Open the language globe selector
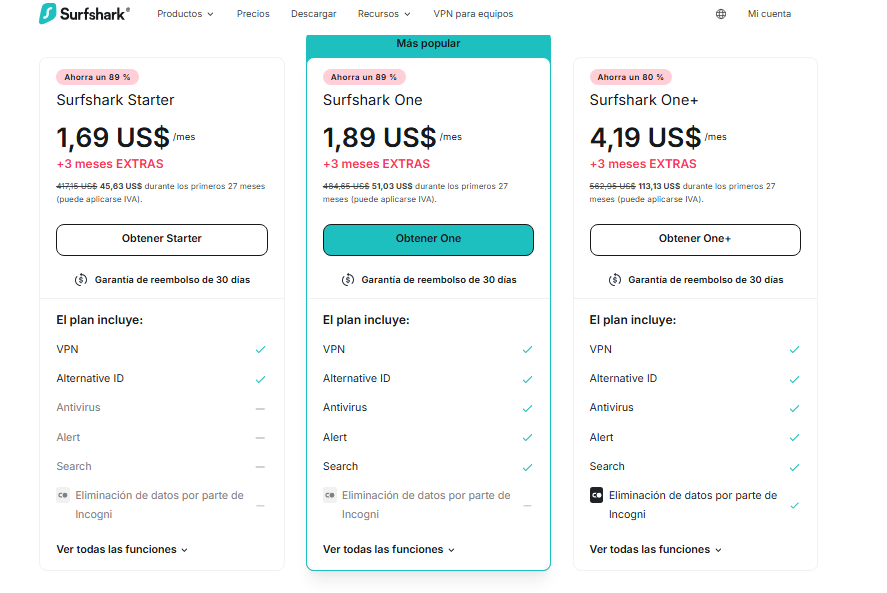The width and height of the screenshot is (887, 593). (x=721, y=14)
